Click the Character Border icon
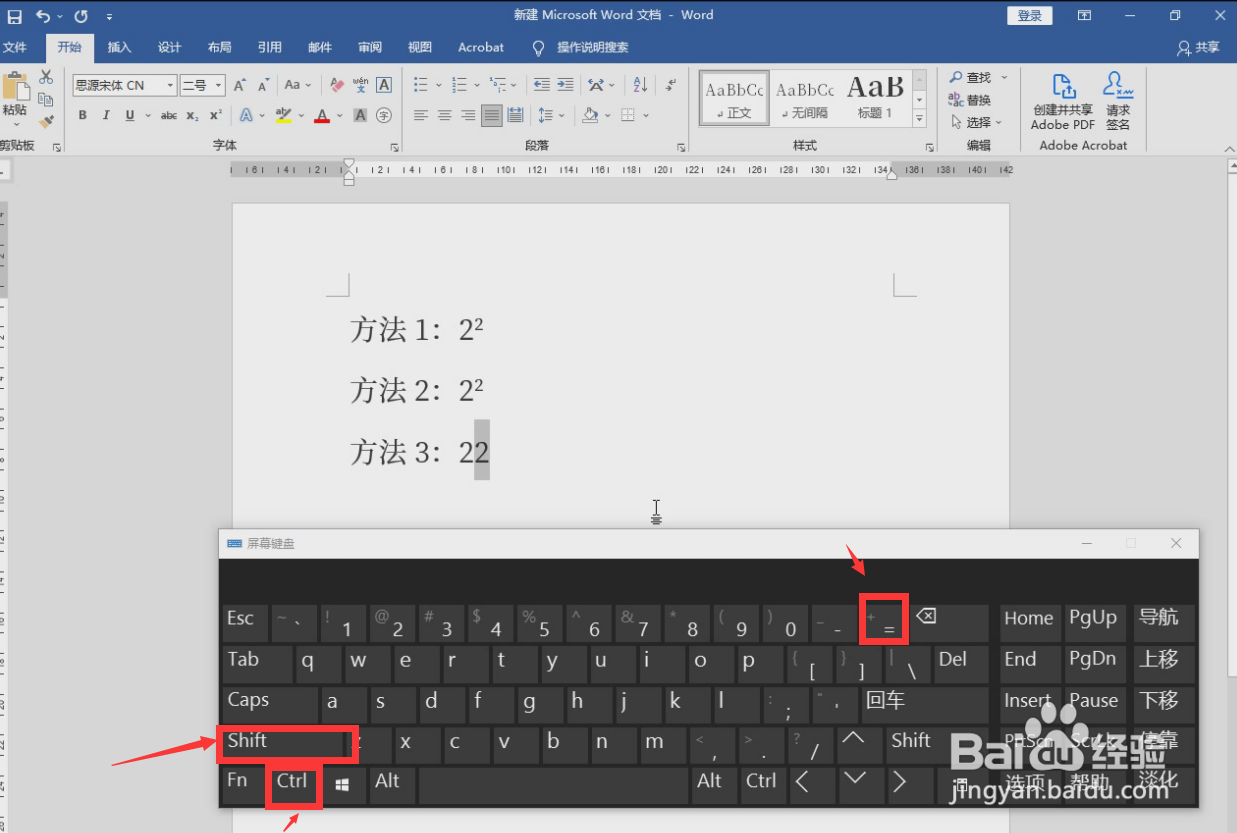The image size is (1237, 833). click(383, 86)
